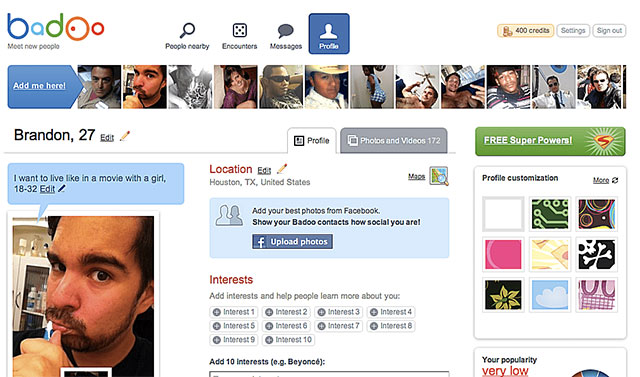
Task: Open the Encounters dice icon
Action: [240, 30]
